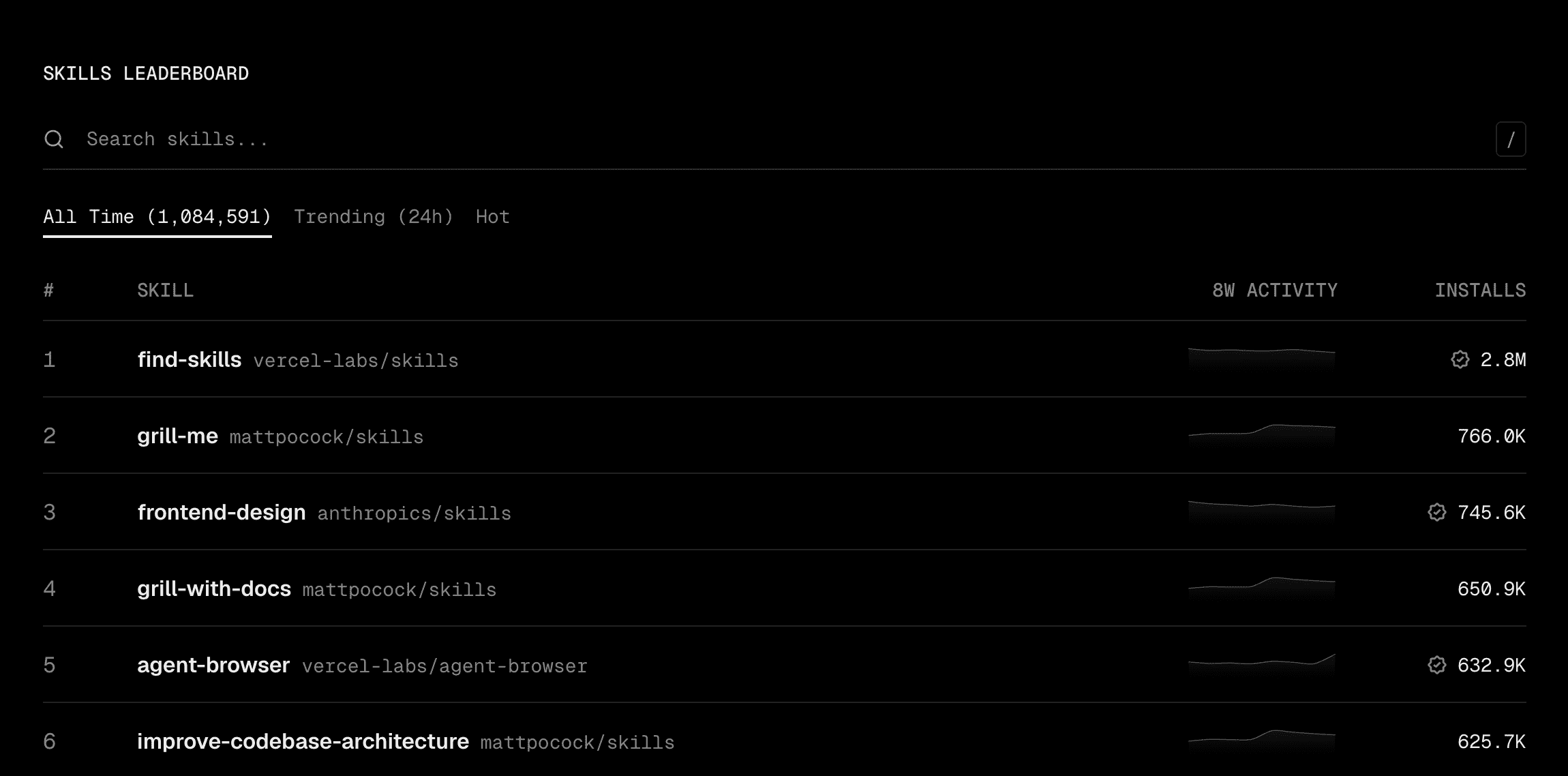
Task: Click the verified badge beside 745.6K installs
Action: coord(1437,512)
